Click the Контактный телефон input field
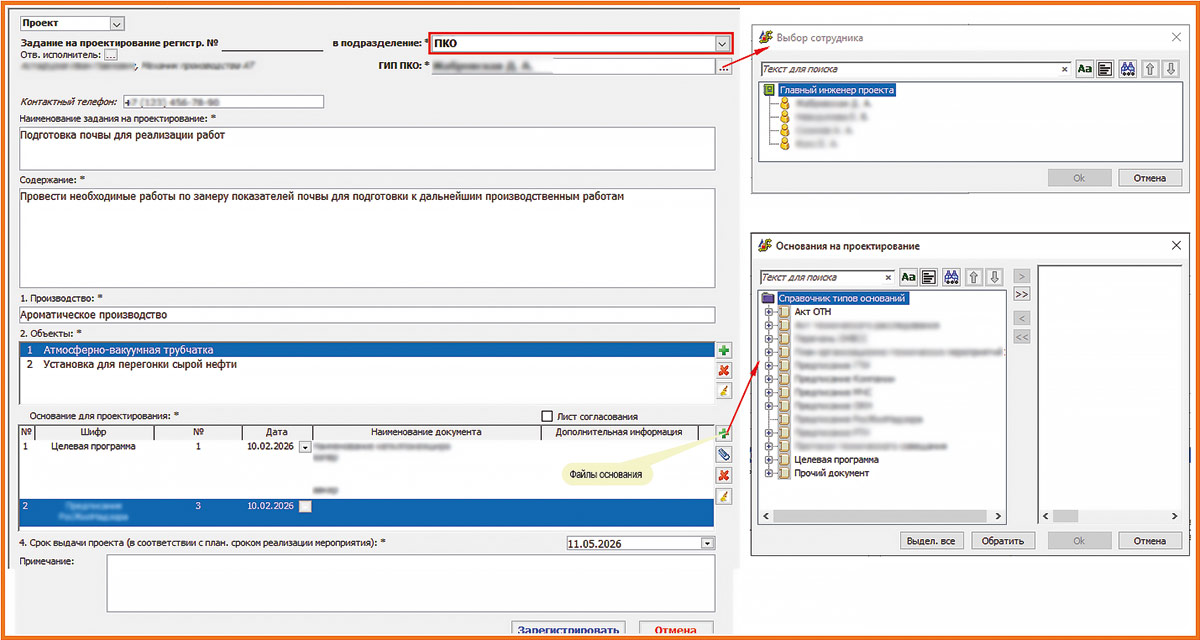Screen dimensions: 1200x640 tap(224, 102)
